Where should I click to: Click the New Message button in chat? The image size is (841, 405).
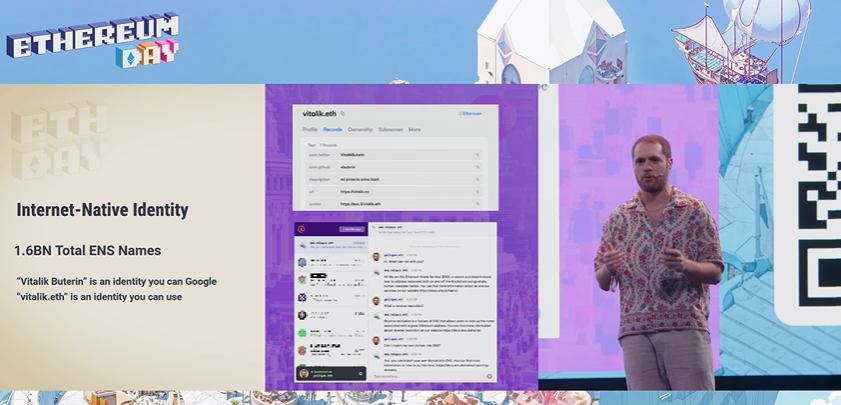pyautogui.click(x=351, y=230)
